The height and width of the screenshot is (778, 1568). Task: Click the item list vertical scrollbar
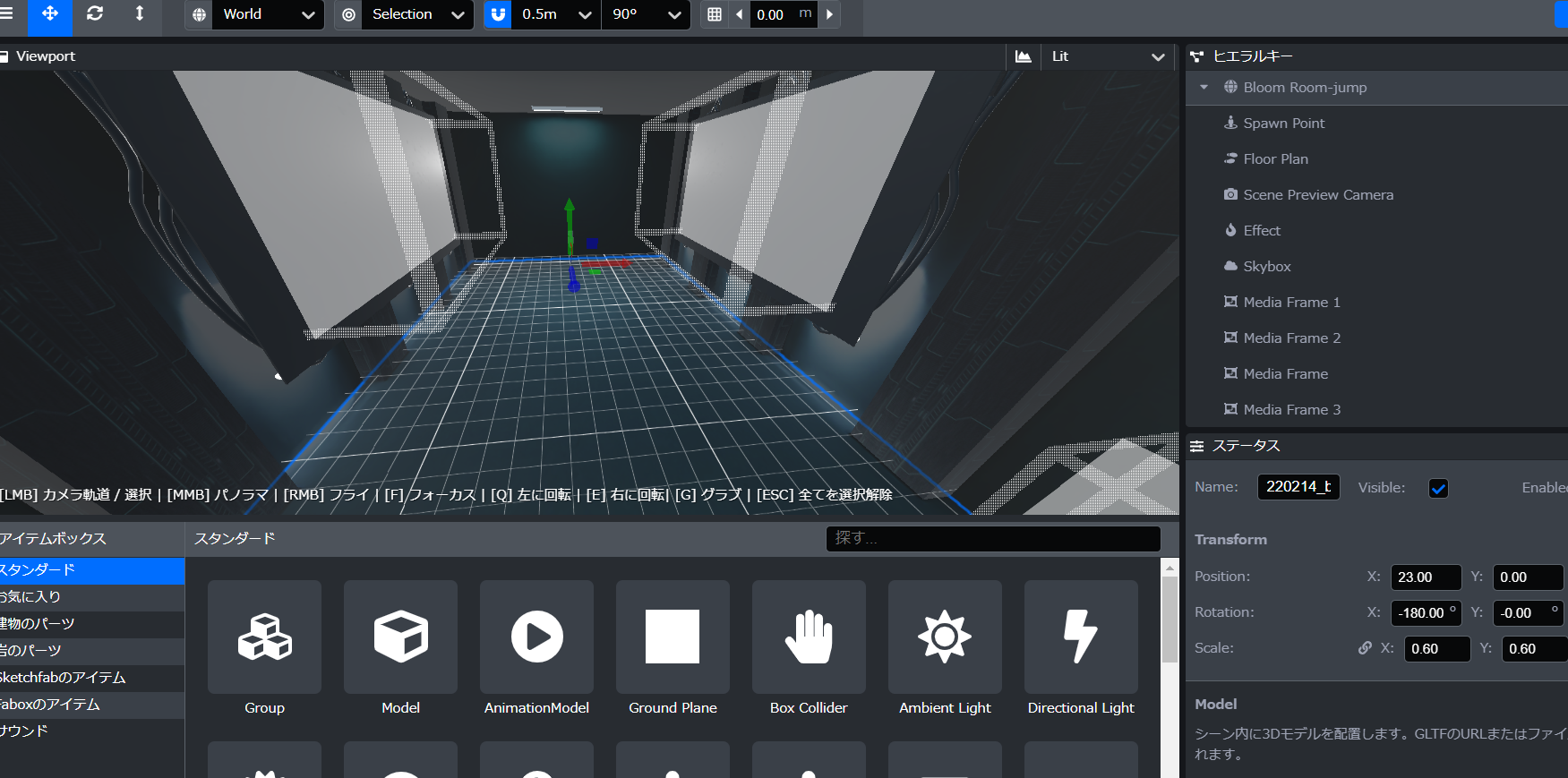click(1170, 620)
